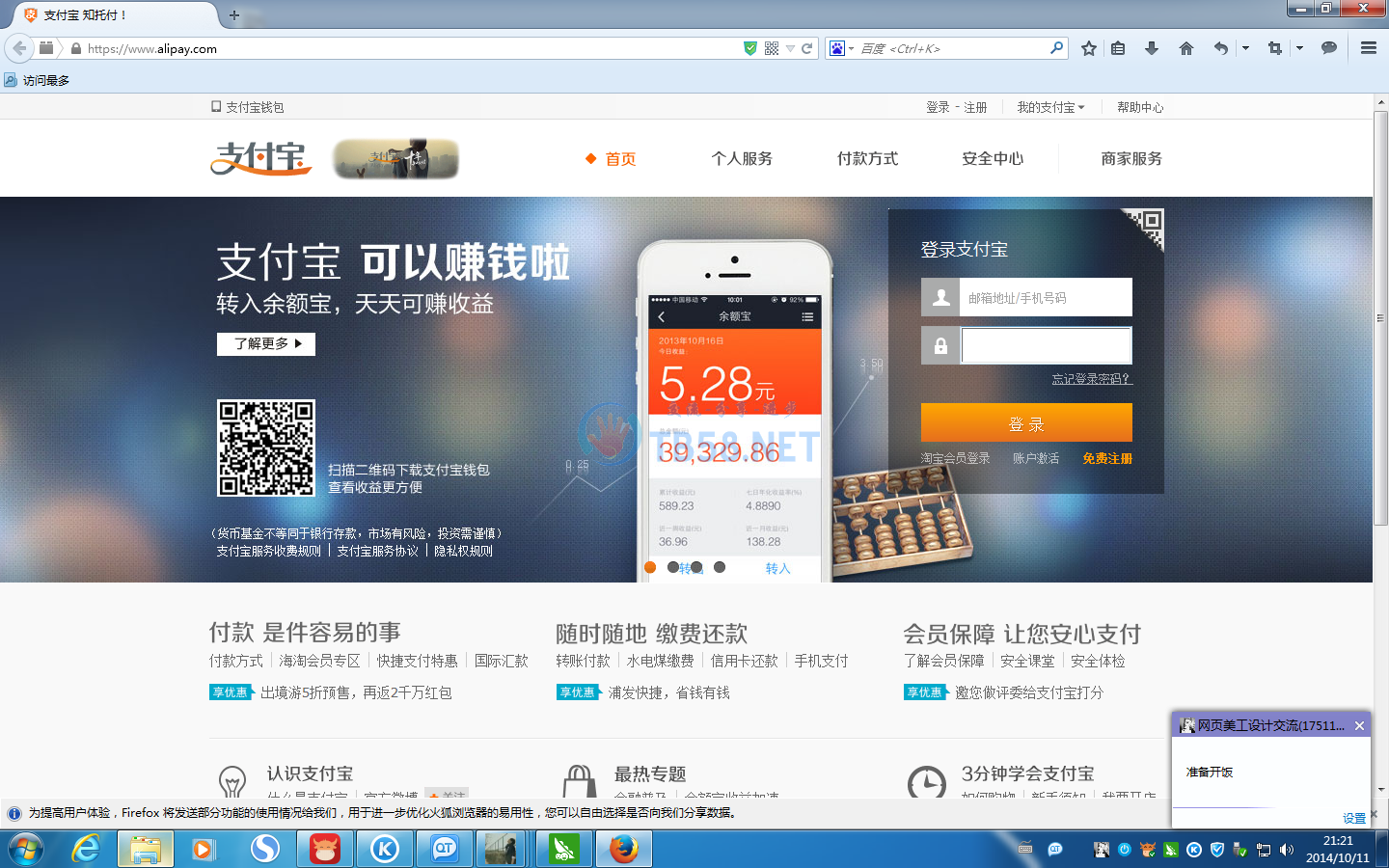
Task: Click the 信用卡还款 link
Action: click(x=744, y=661)
